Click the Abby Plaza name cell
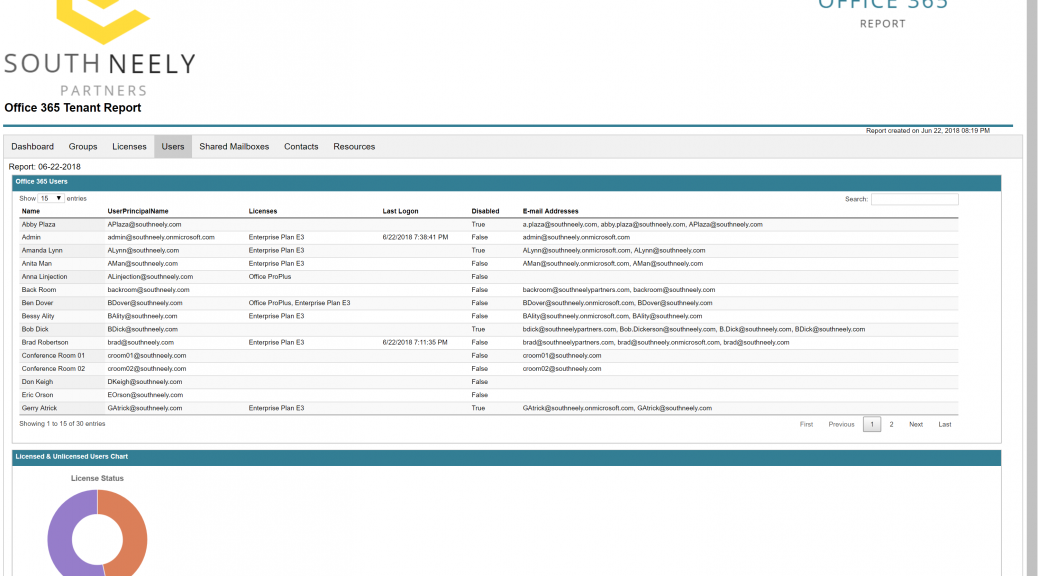The height and width of the screenshot is (576, 1038). pyautogui.click(x=38, y=224)
